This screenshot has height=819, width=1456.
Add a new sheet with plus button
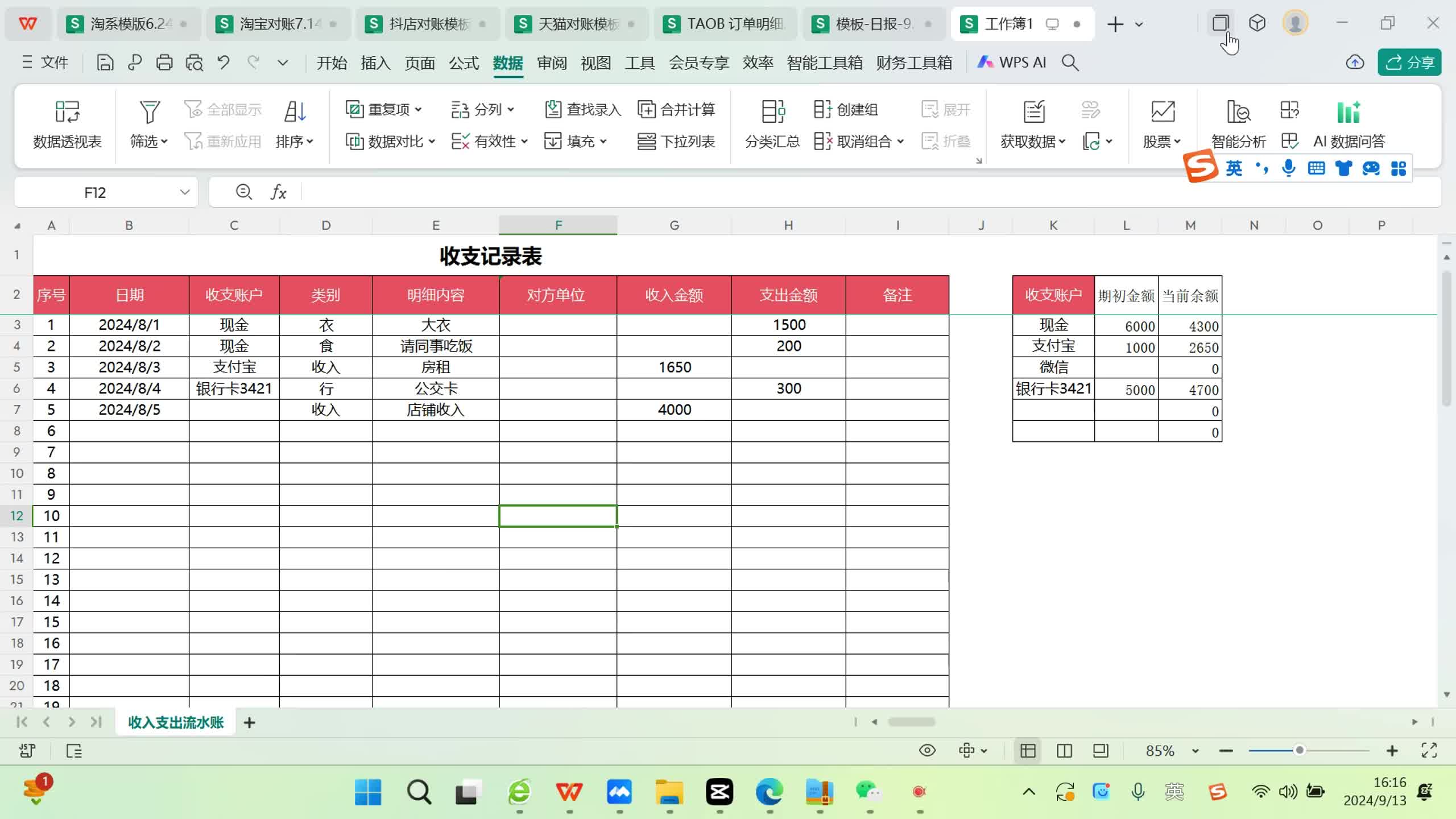[x=249, y=722]
